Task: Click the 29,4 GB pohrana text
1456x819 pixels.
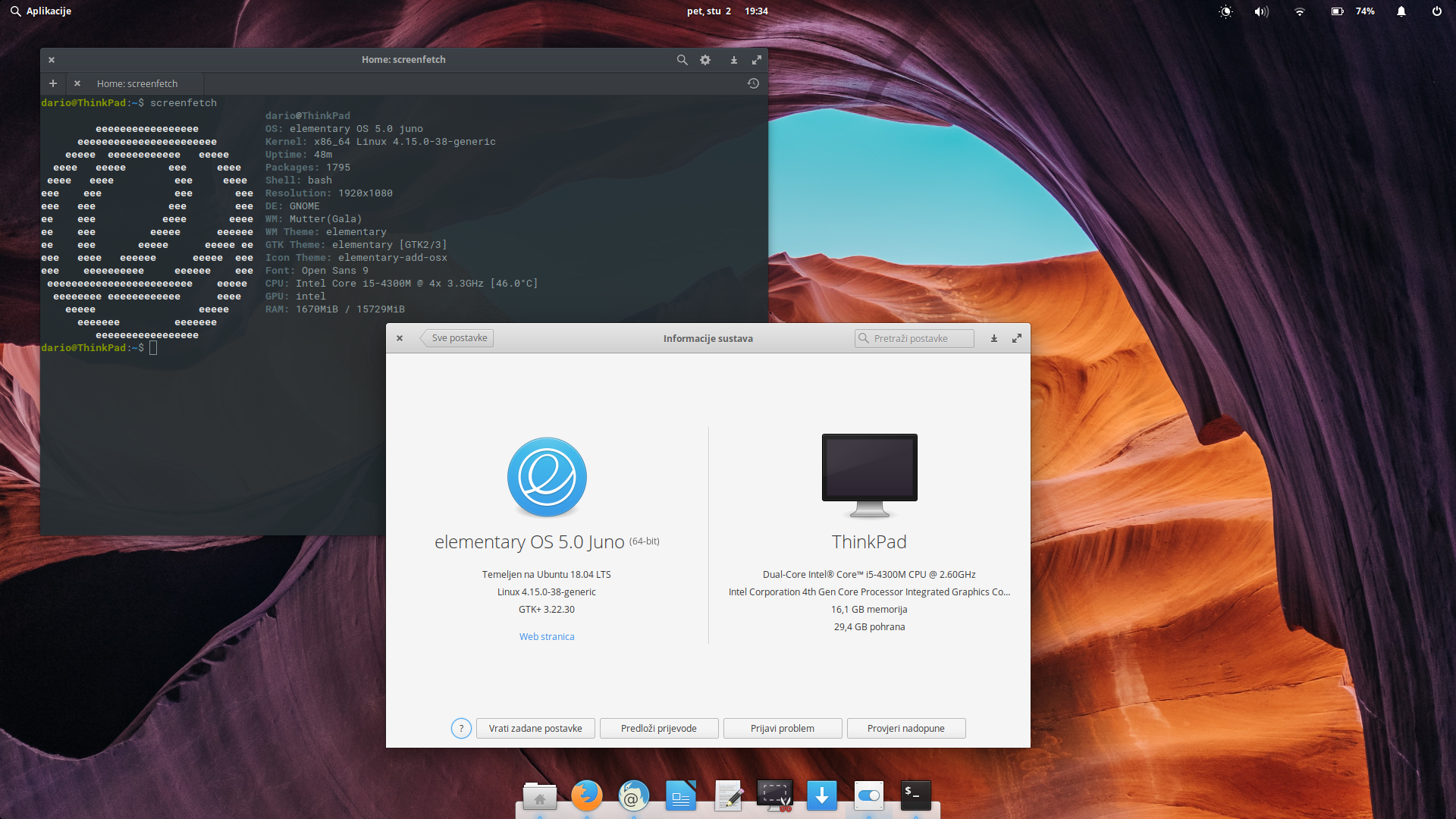Action: [869, 627]
